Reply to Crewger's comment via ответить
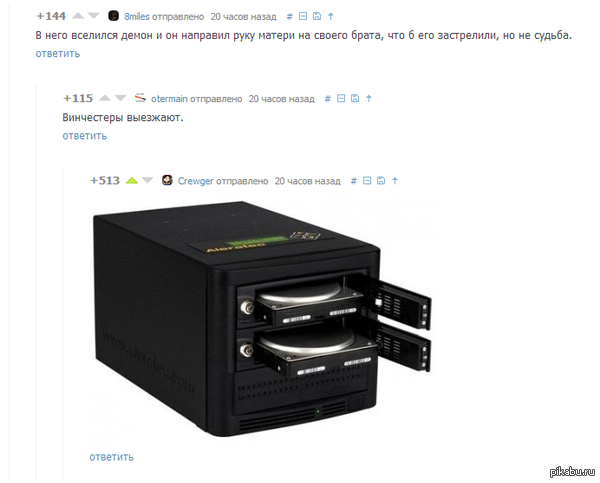This screenshot has height=483, width=600. tap(111, 457)
